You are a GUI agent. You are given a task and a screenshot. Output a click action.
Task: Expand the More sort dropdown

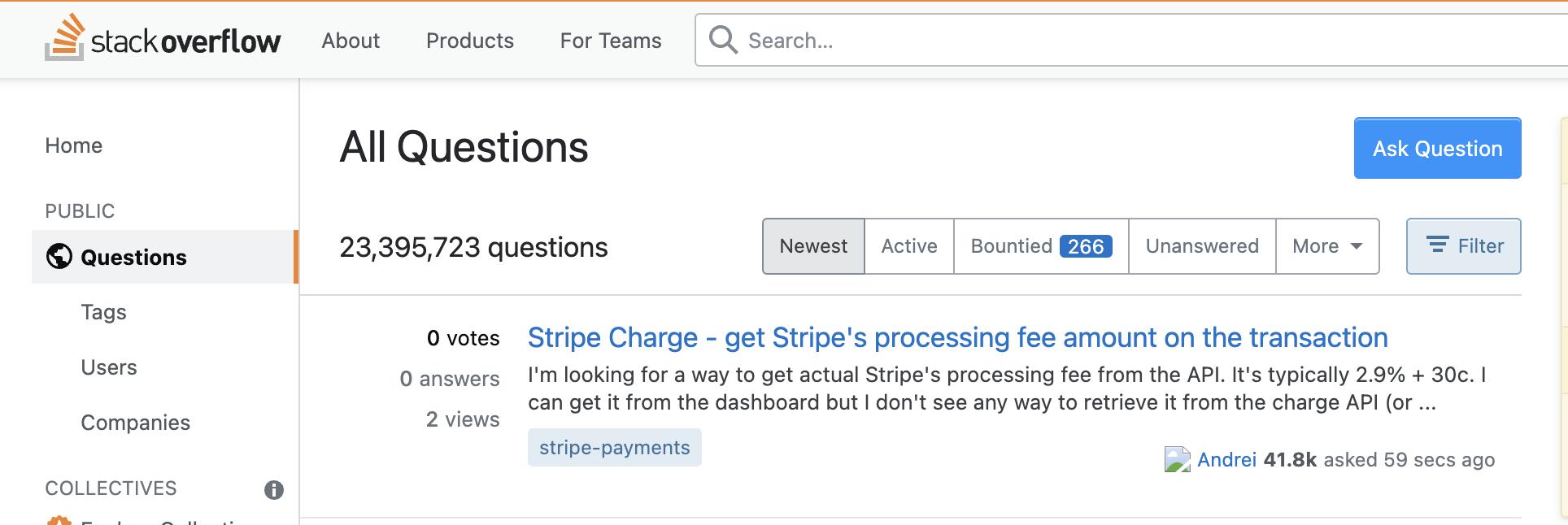pos(1326,246)
